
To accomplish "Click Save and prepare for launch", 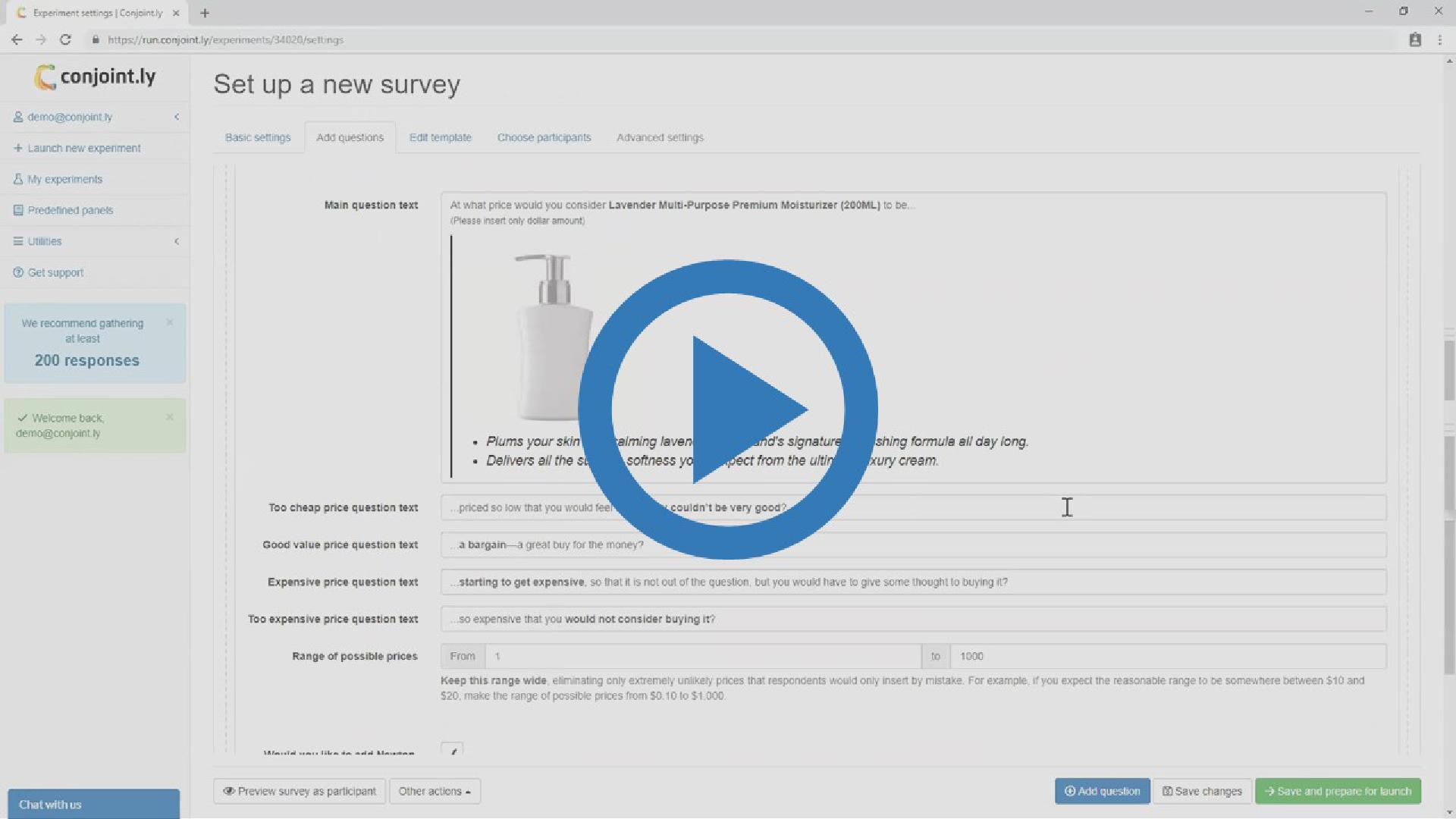I will click(x=1338, y=791).
